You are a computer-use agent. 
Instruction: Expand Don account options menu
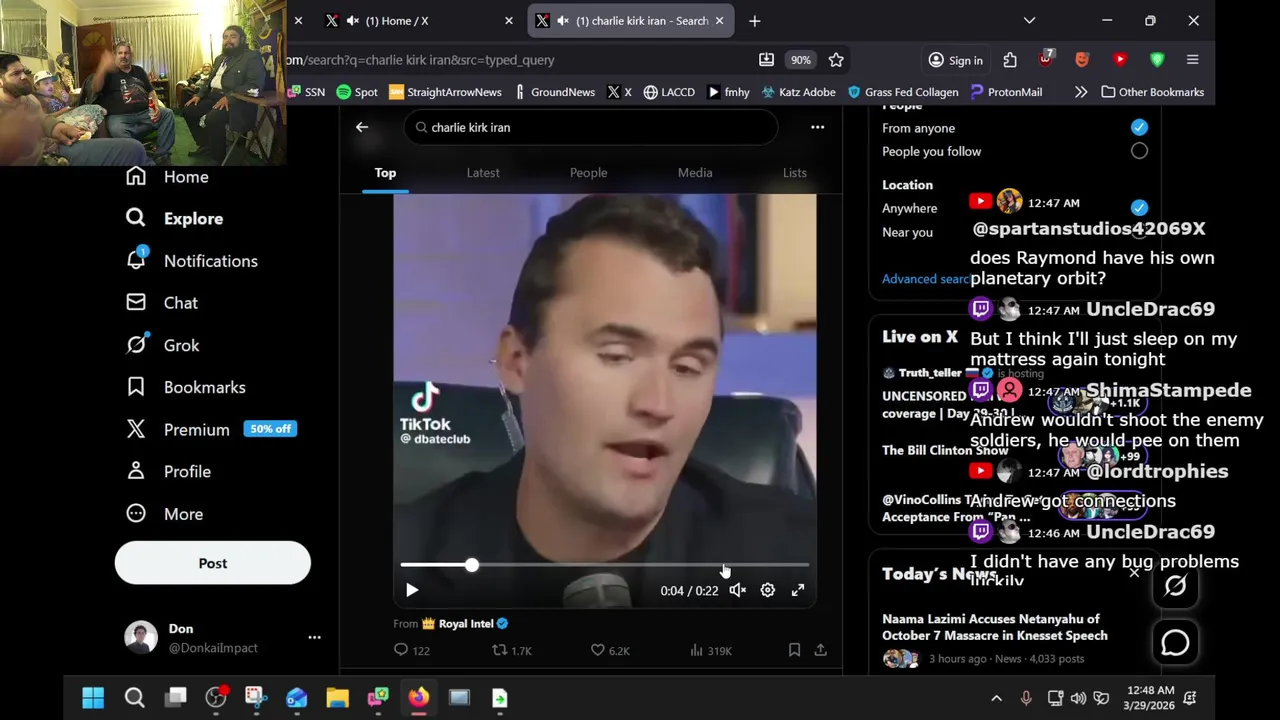click(314, 637)
